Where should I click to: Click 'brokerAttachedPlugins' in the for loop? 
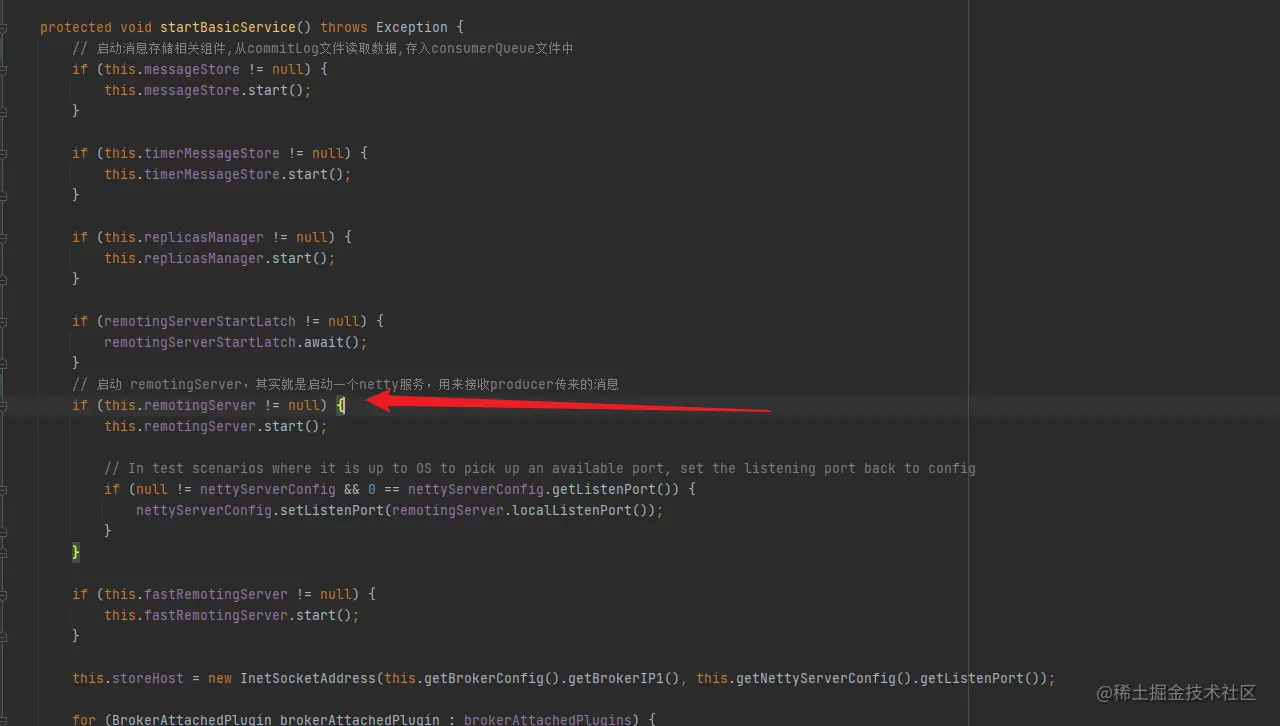tap(548, 719)
